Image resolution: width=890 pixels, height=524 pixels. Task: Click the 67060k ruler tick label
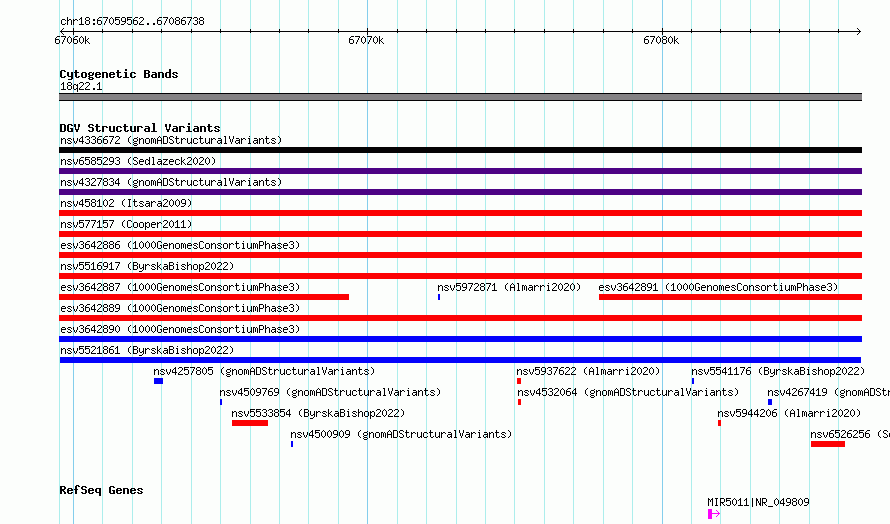[72, 40]
